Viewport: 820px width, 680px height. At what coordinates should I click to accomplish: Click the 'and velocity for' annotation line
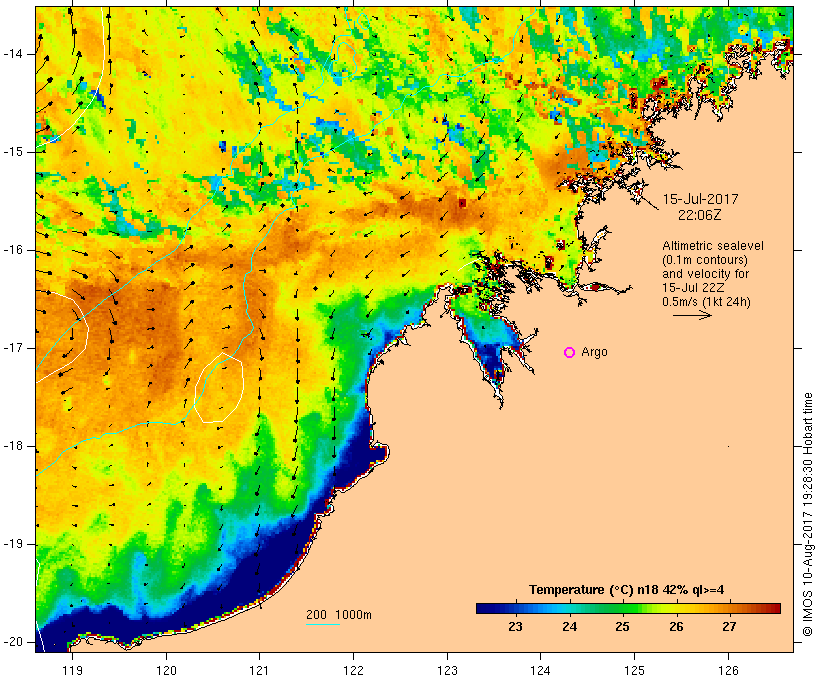pos(705,274)
